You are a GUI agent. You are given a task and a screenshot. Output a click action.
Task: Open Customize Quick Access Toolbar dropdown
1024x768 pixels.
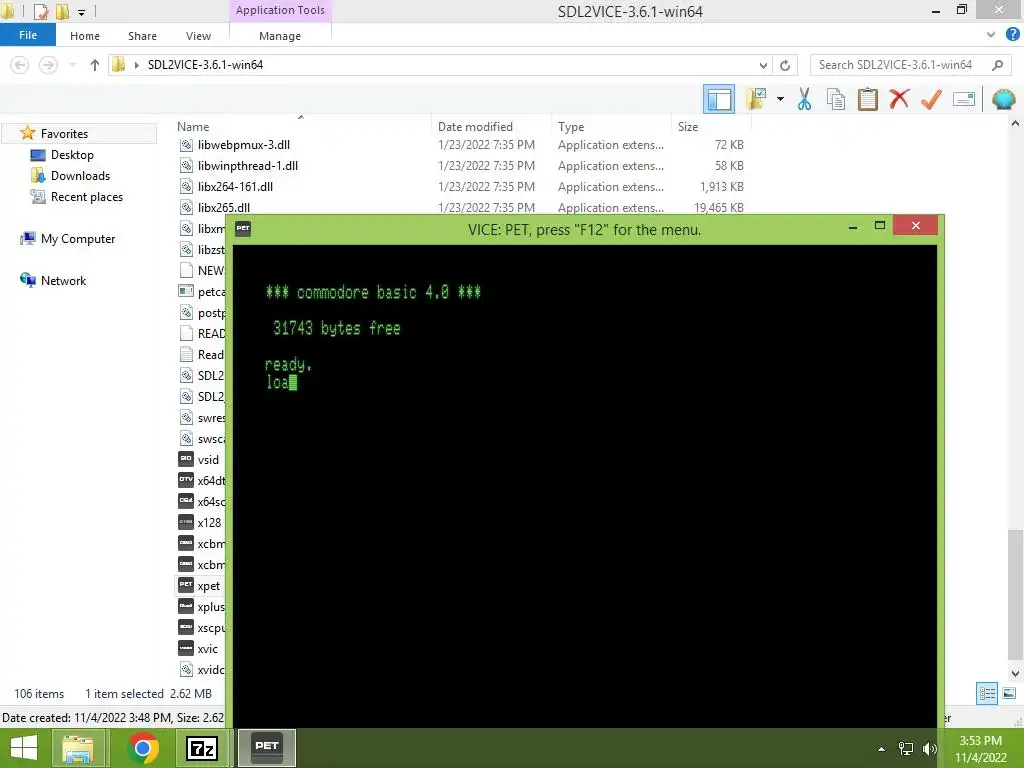(x=81, y=12)
